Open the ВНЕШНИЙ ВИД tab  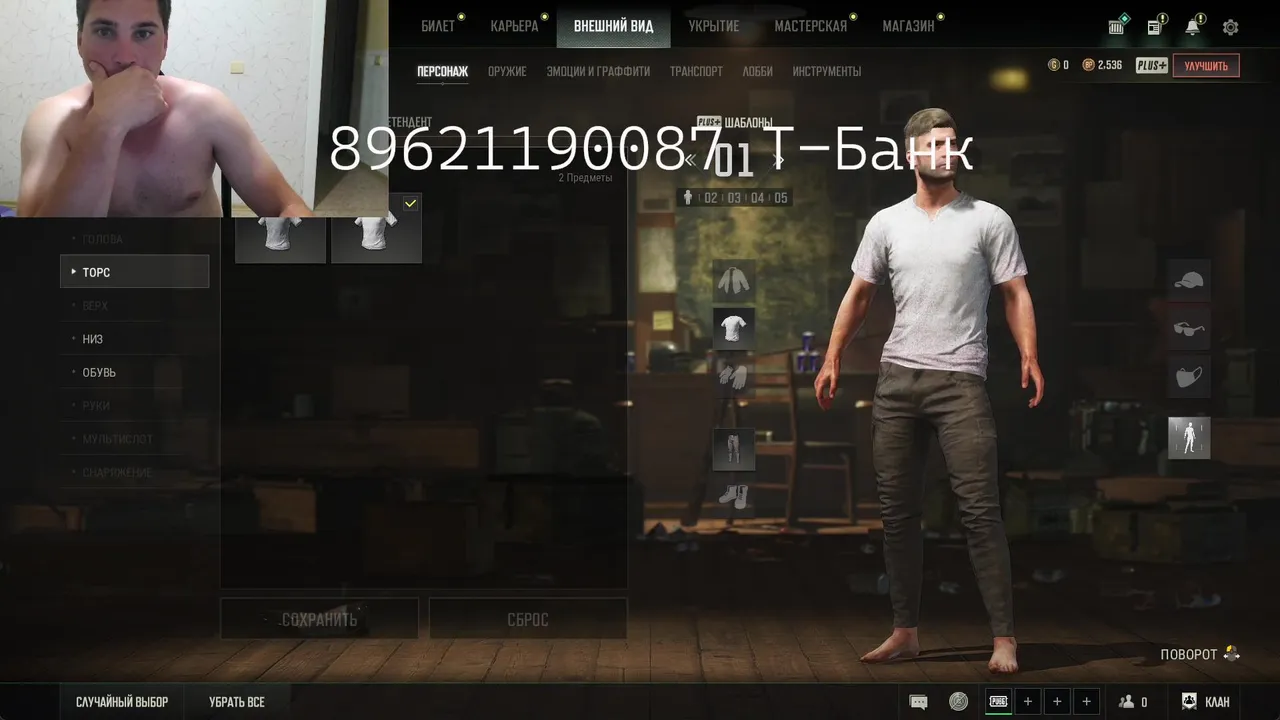[x=614, y=26]
